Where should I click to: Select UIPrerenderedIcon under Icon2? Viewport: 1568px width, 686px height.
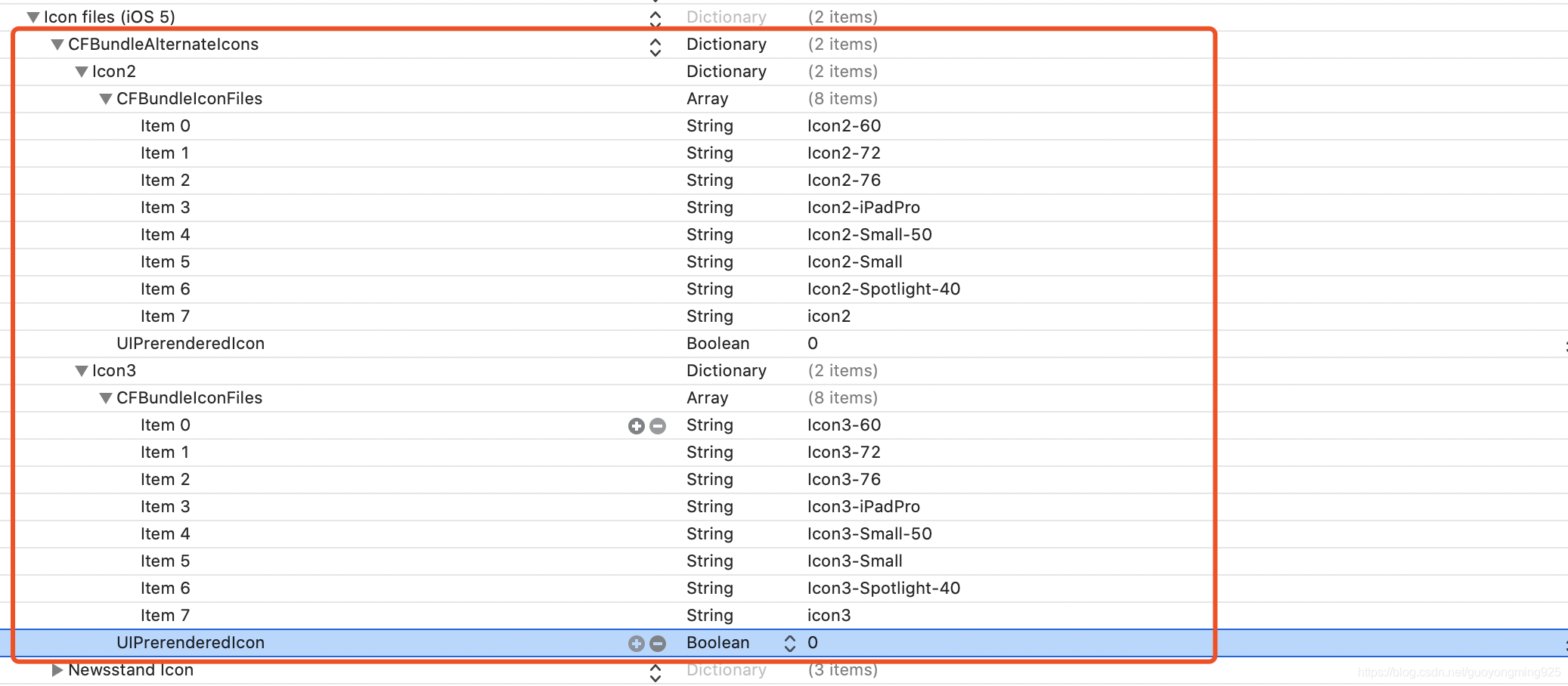pos(191,344)
